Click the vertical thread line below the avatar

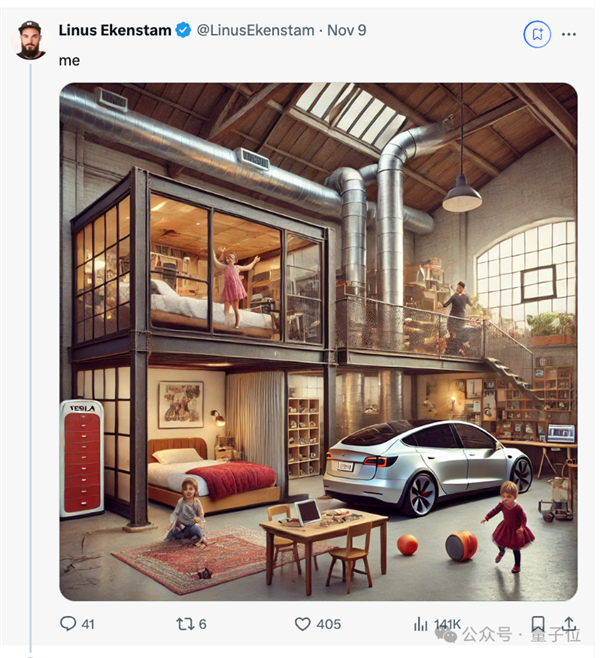[30, 350]
